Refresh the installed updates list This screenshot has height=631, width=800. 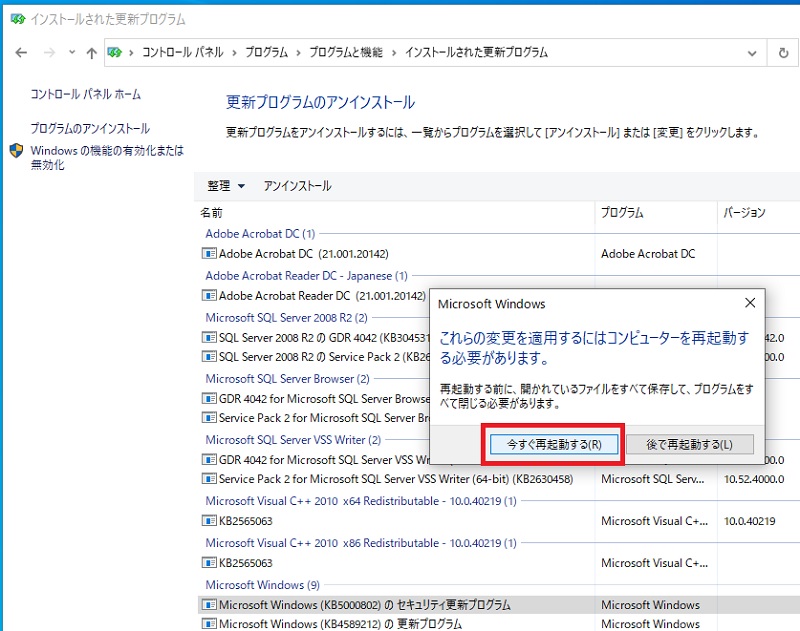(784, 53)
